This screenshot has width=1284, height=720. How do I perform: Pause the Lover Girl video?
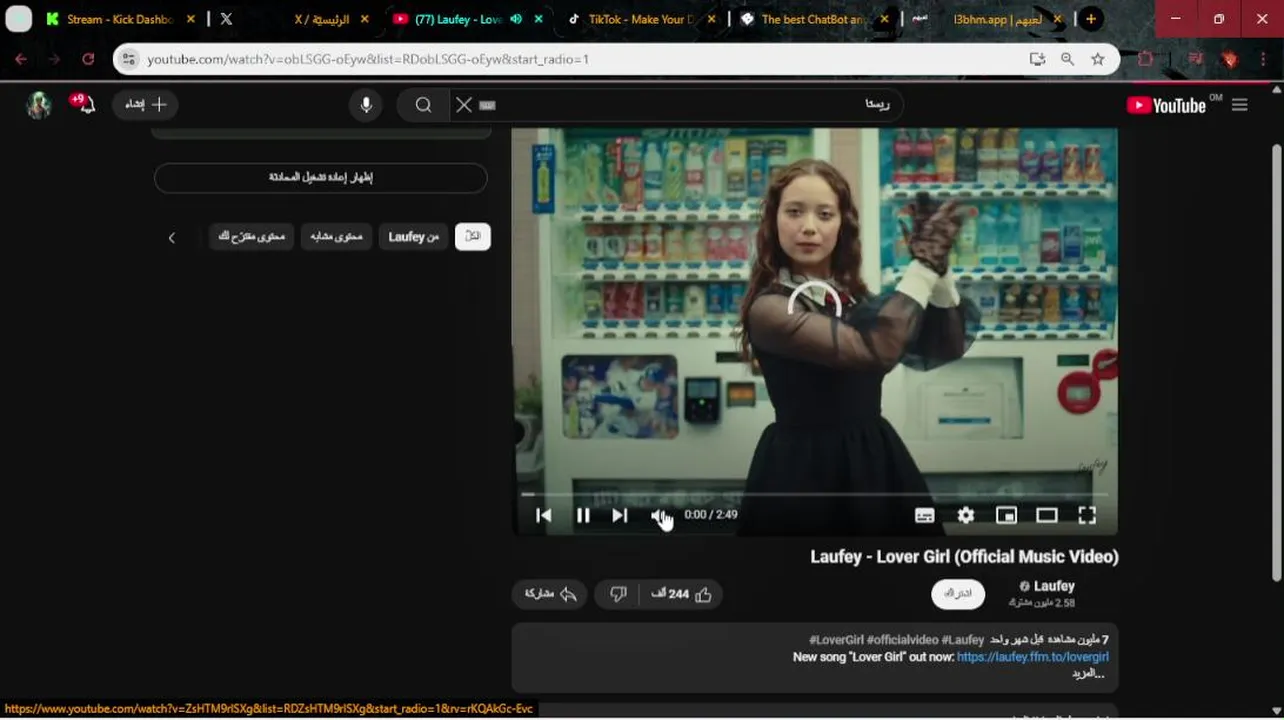[x=583, y=515]
